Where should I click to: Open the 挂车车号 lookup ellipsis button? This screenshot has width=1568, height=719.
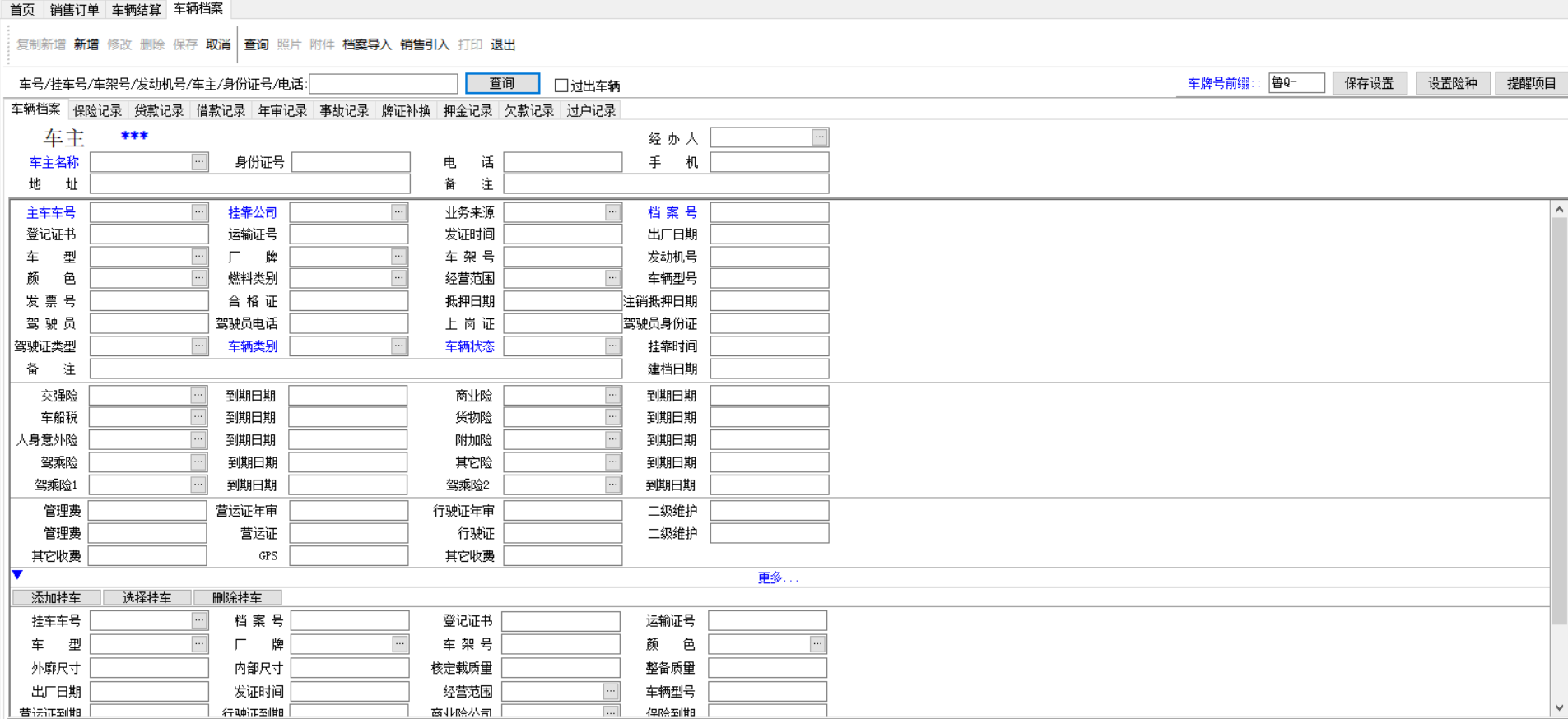click(199, 620)
